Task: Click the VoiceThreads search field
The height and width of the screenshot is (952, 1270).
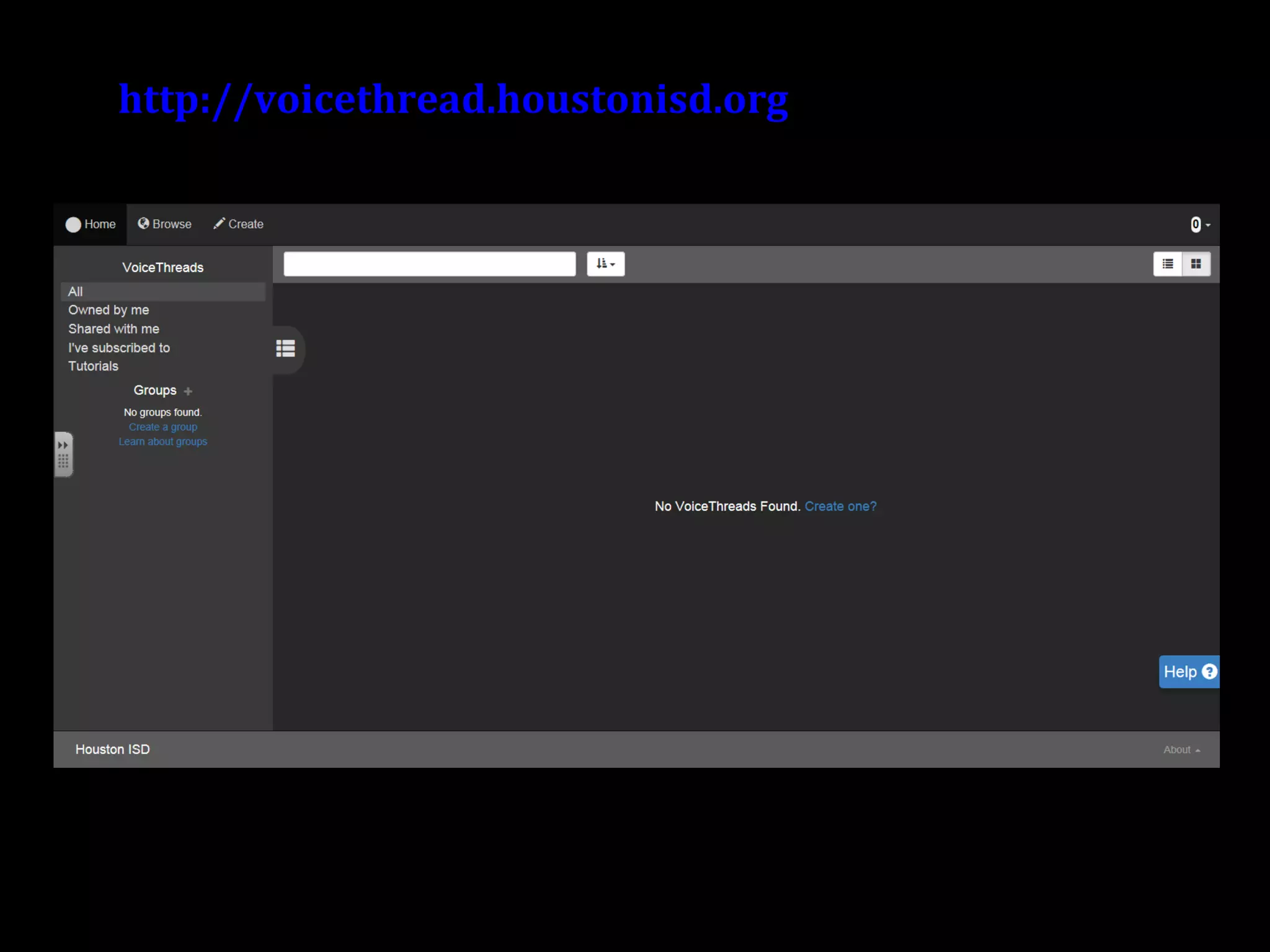Action: click(430, 264)
